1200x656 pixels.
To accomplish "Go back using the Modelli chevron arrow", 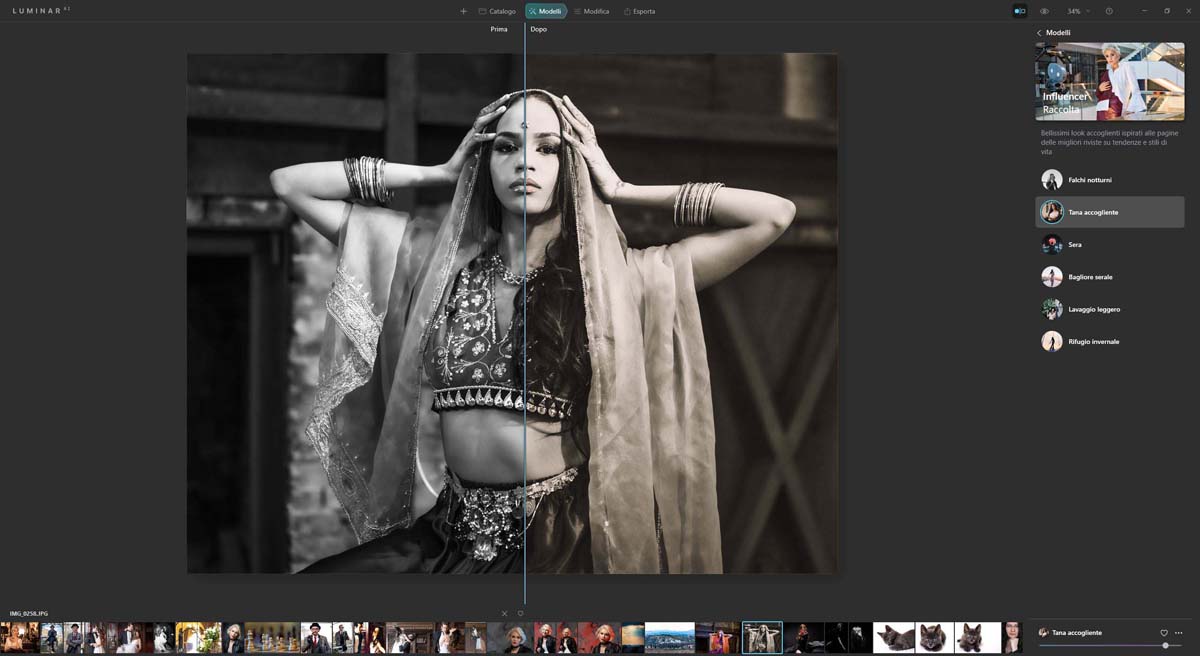I will pos(1039,33).
